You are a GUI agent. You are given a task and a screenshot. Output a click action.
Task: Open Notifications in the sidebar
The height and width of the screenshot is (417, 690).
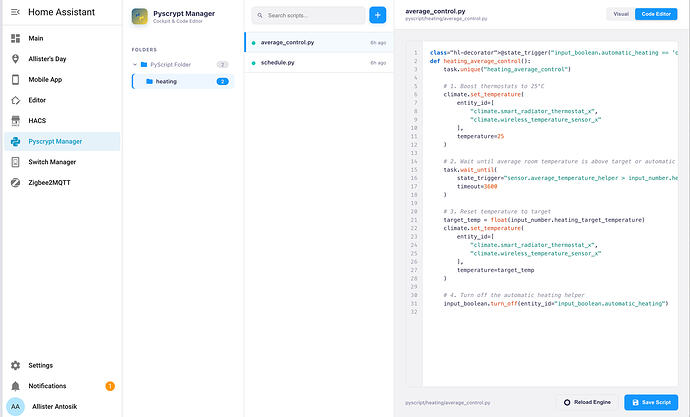[62, 386]
